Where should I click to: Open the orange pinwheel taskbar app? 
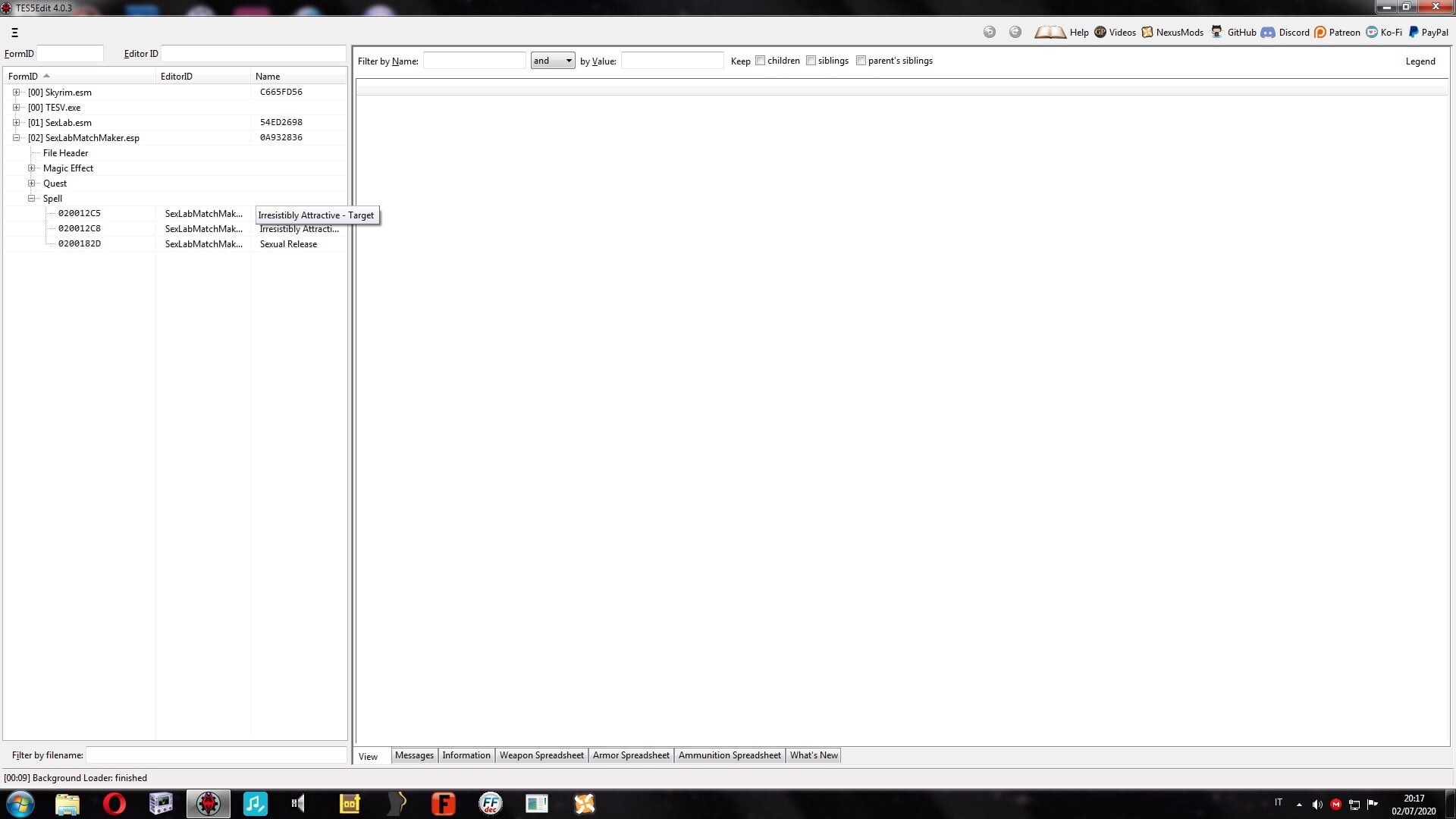coord(585,804)
